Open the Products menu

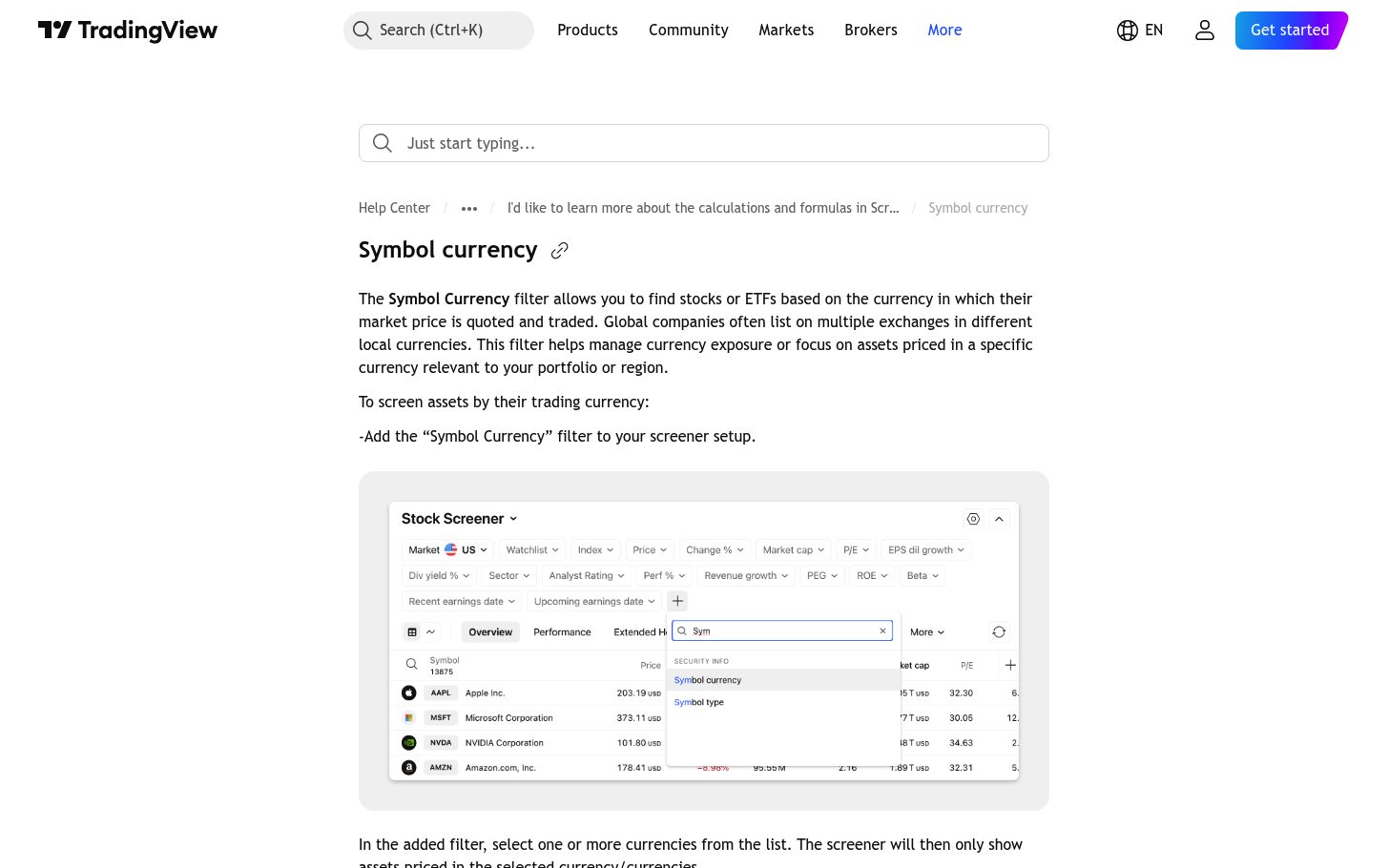click(x=588, y=31)
